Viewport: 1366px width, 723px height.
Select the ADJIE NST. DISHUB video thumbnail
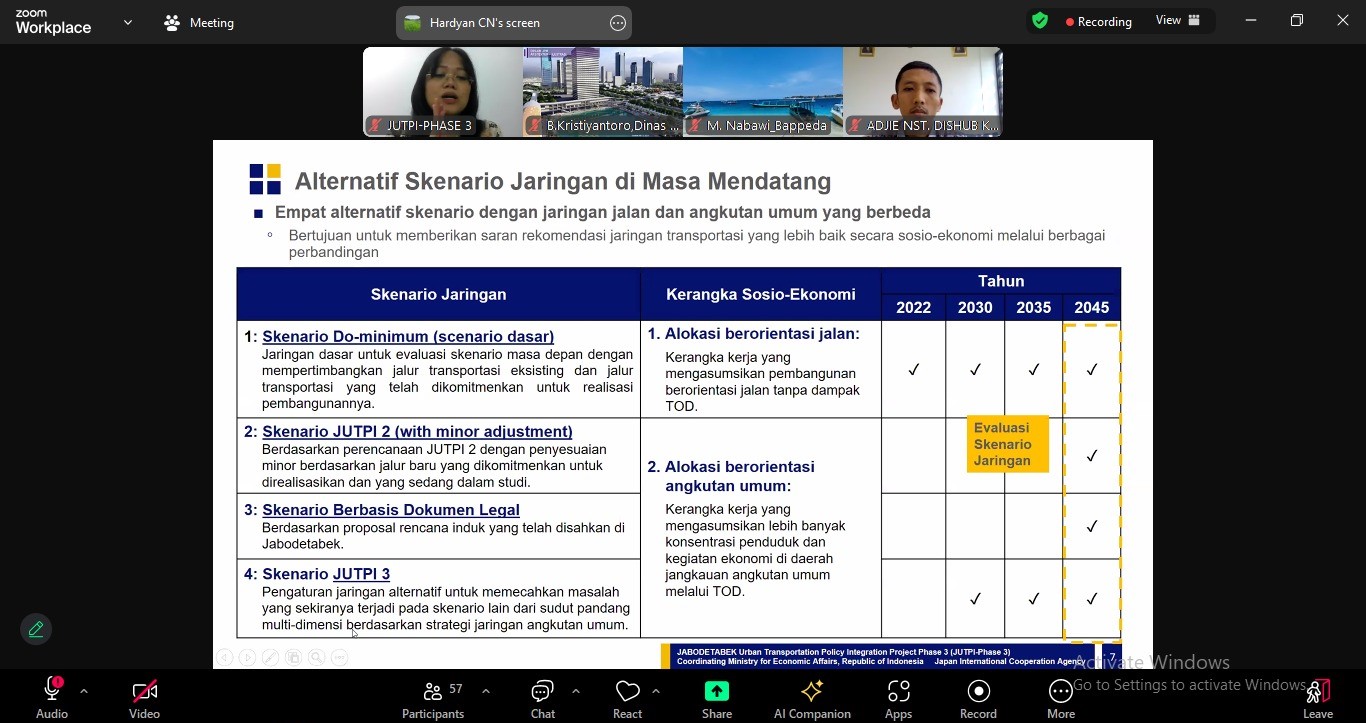click(923, 92)
